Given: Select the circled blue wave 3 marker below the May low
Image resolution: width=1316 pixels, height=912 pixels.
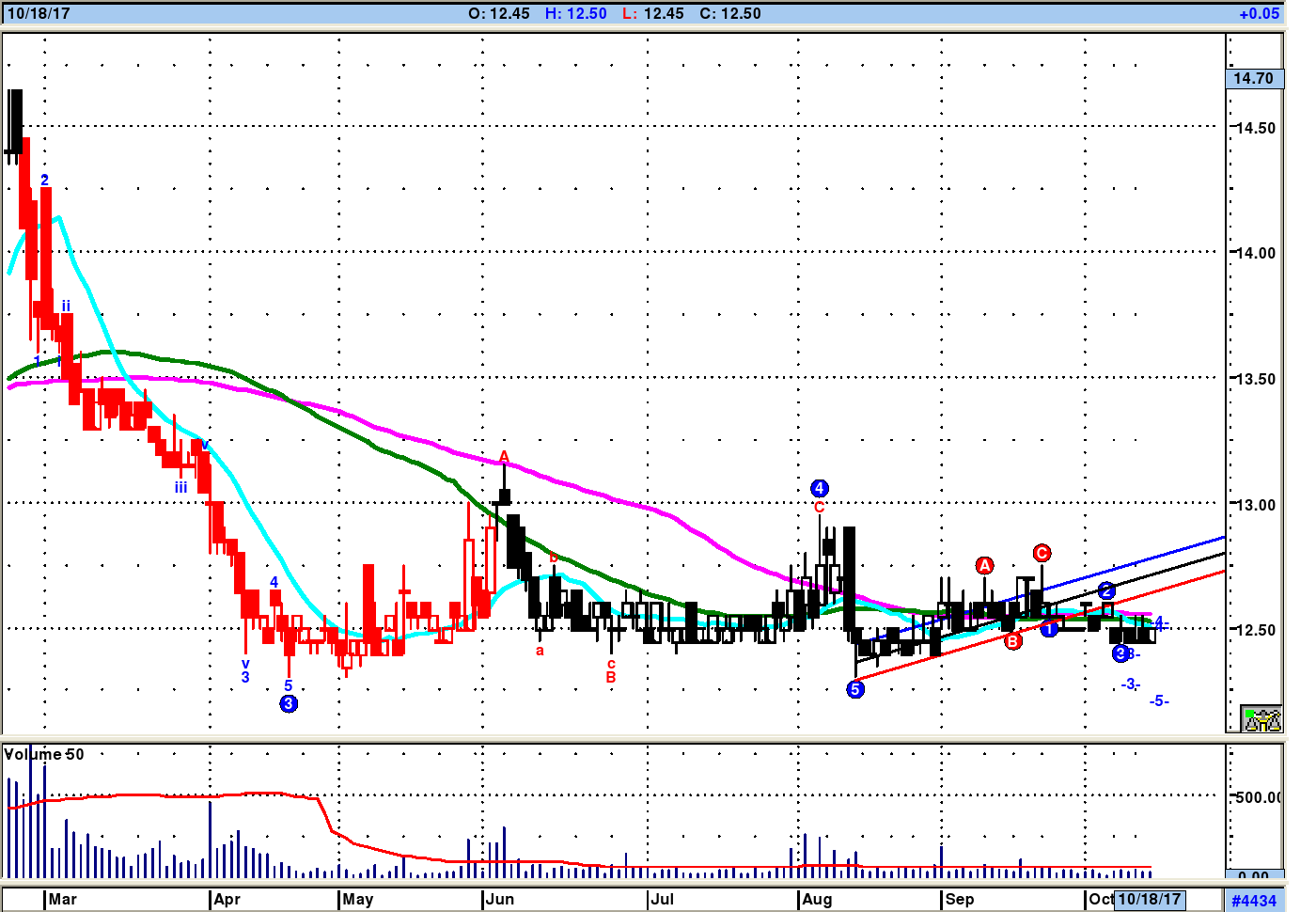Looking at the screenshot, I should coord(289,703).
